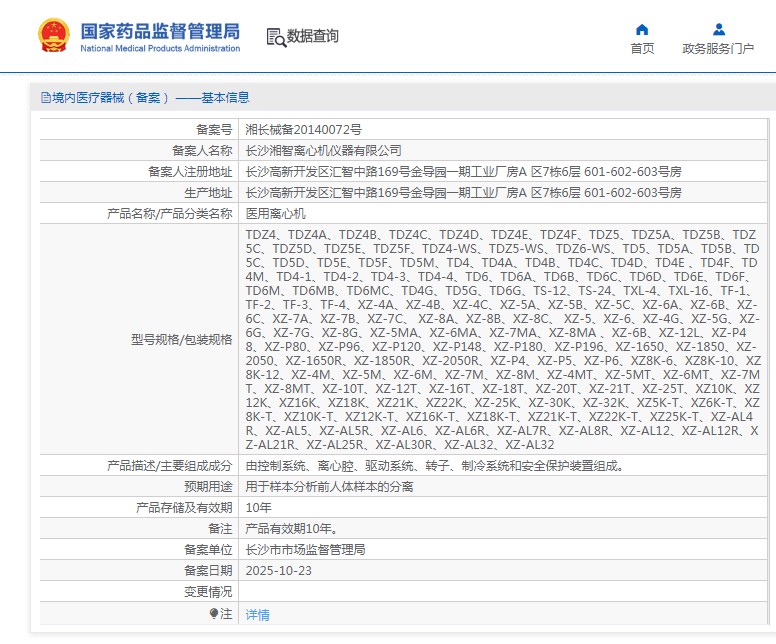Open 政务服务门户 text link
The image size is (776, 644).
(x=718, y=49)
